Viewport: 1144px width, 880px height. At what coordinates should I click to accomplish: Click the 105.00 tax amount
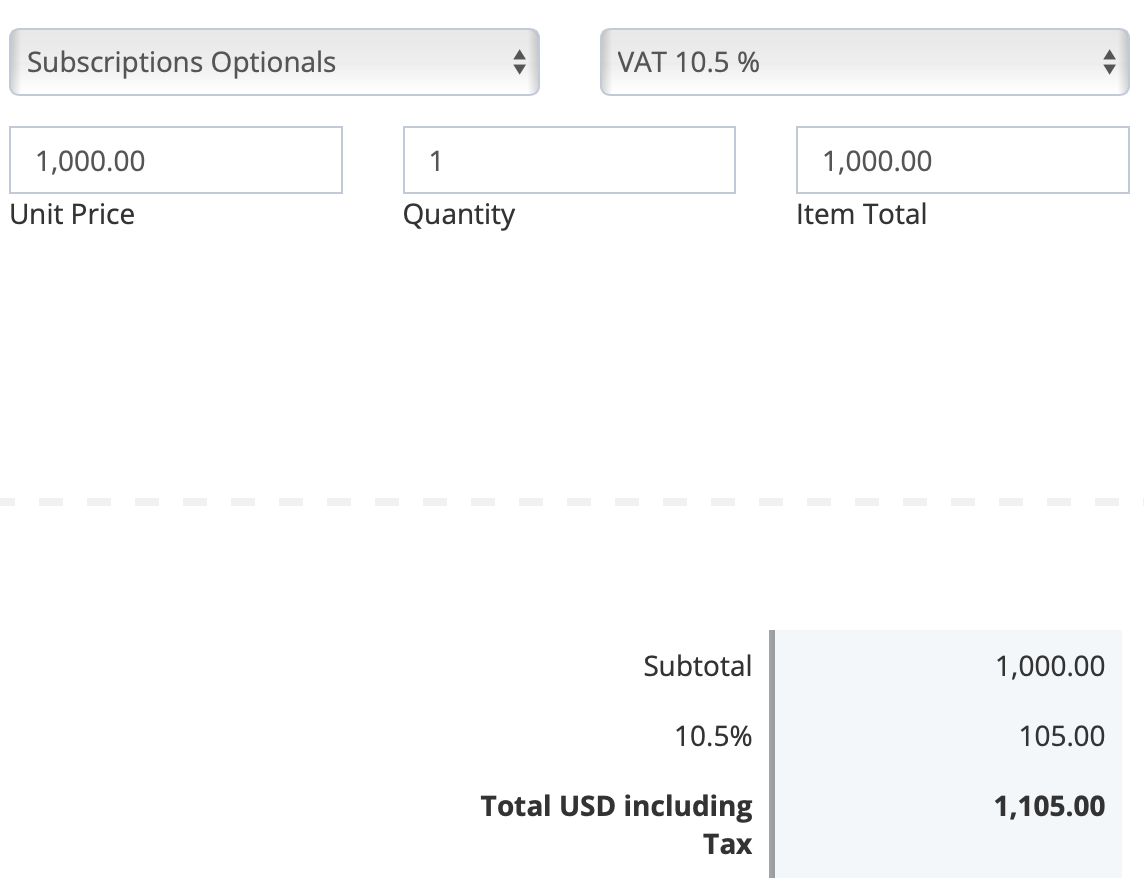click(x=1062, y=737)
